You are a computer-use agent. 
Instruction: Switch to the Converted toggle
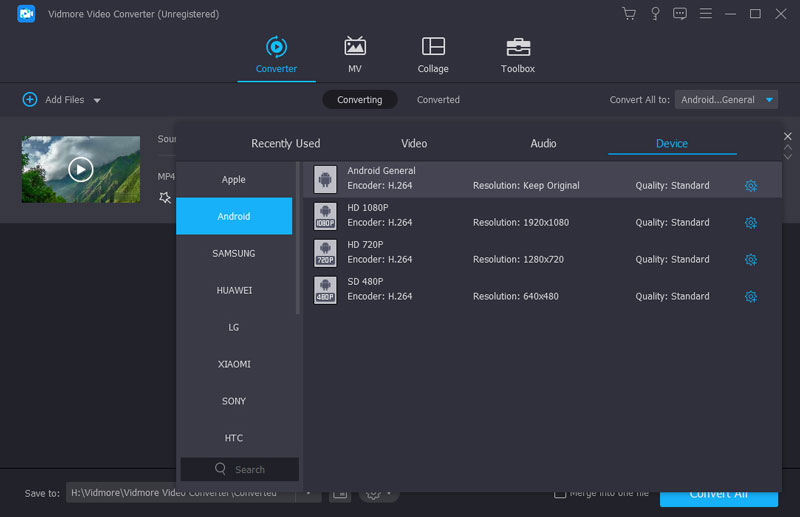pos(438,100)
